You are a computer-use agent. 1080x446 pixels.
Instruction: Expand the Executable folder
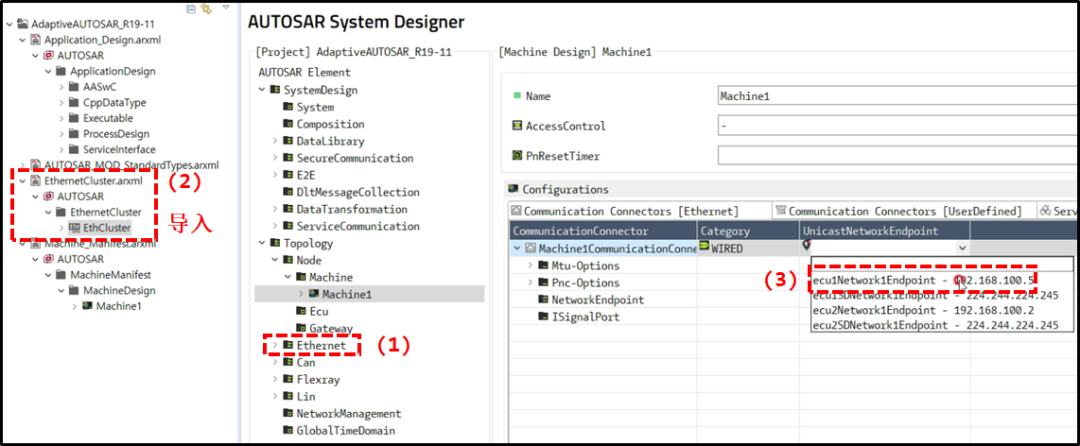point(61,118)
